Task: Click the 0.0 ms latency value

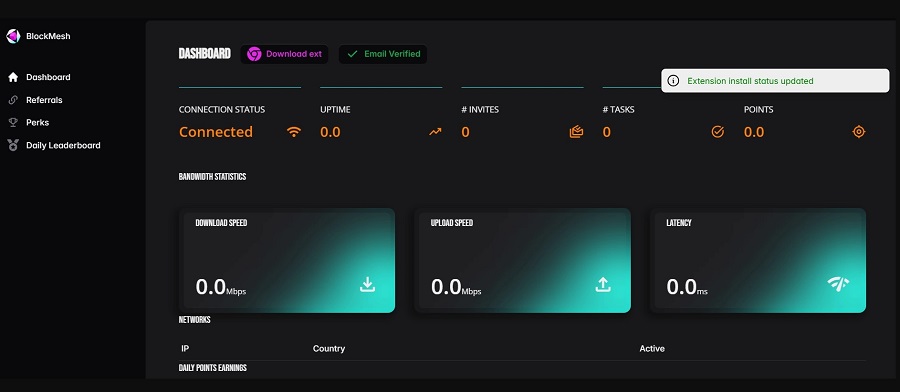Action: click(x=687, y=287)
